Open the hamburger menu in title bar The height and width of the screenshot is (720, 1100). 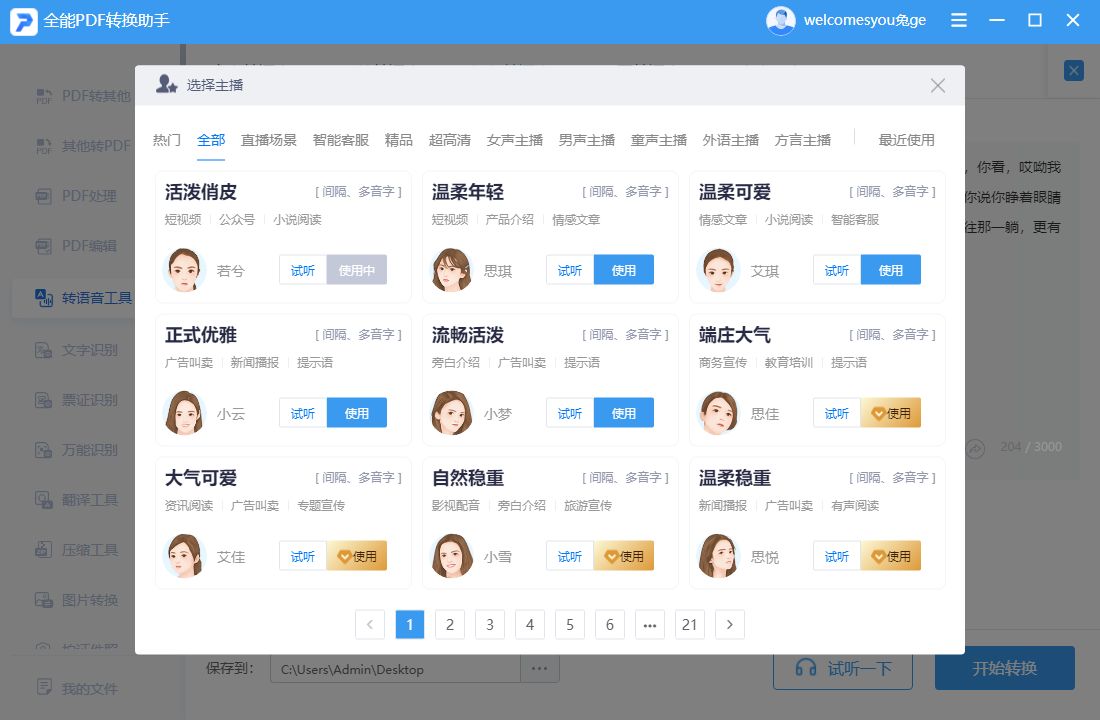coord(959,20)
